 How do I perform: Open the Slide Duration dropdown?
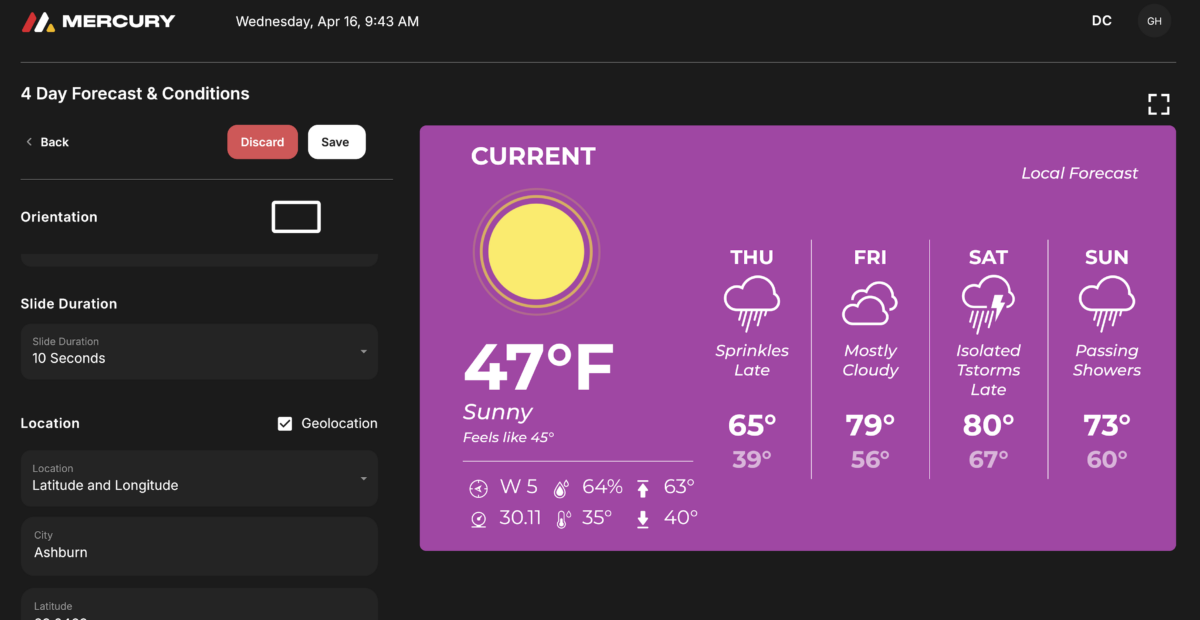pyautogui.click(x=199, y=351)
